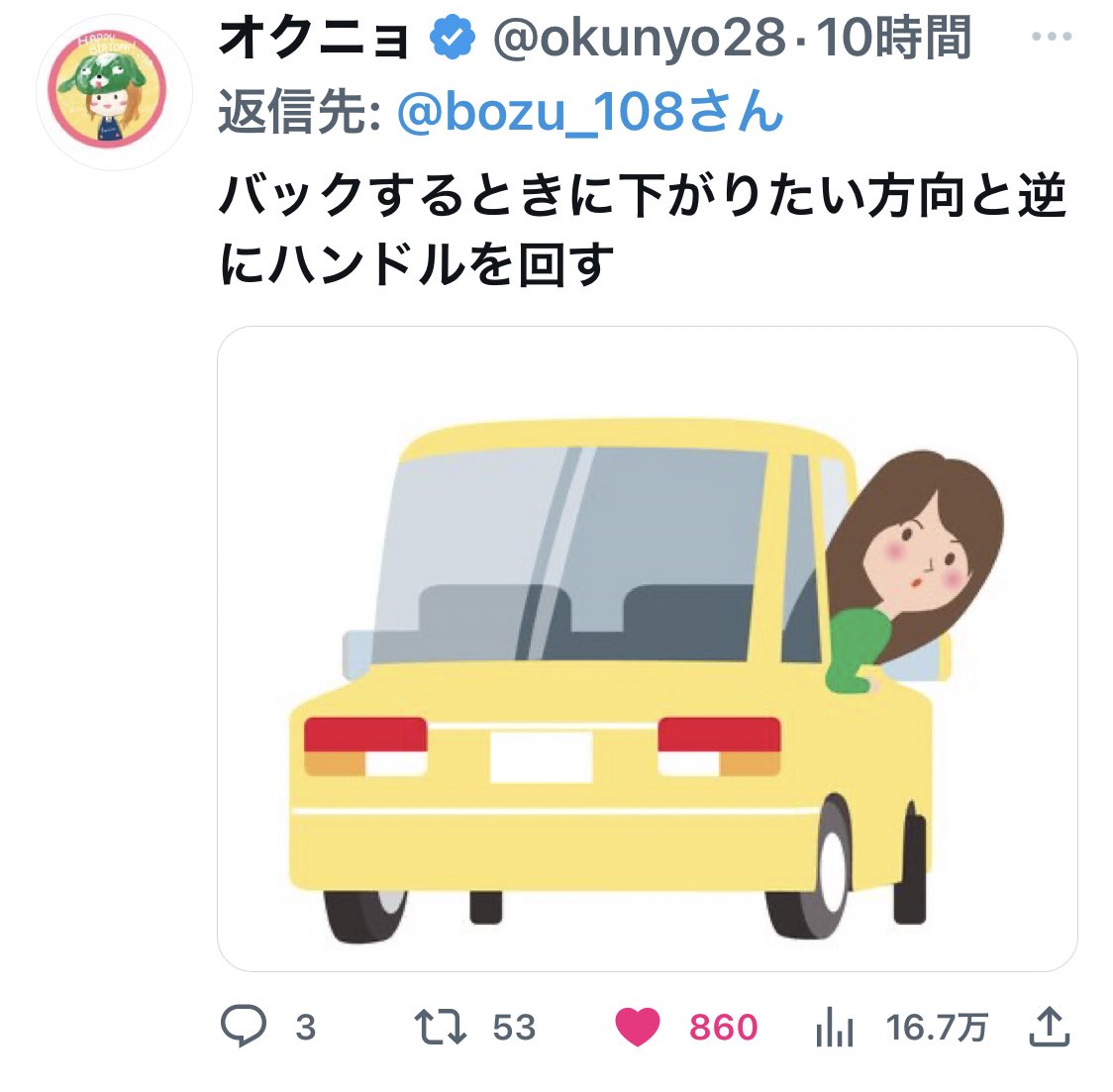Screen dimensions: 1113x1092
Task: Click the tweet text about バックするとき
Action: tap(643, 229)
